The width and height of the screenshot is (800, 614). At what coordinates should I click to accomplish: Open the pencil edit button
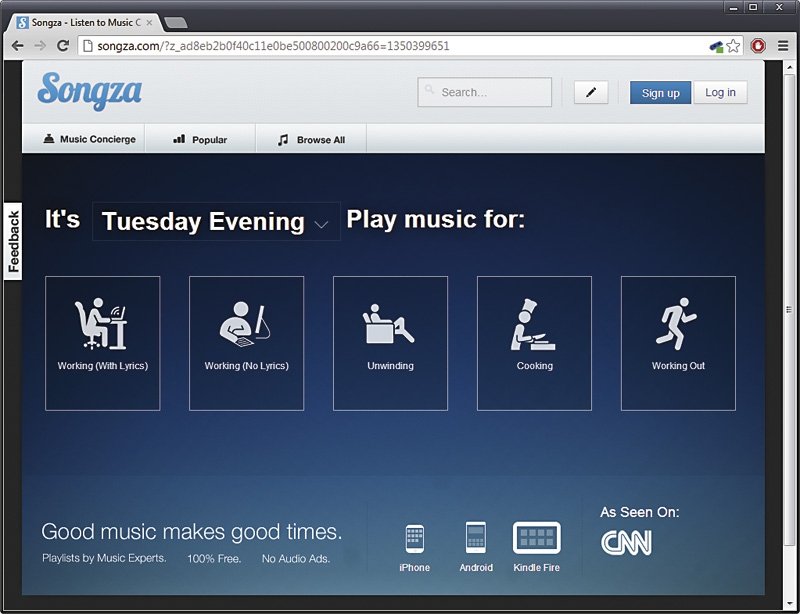tap(591, 92)
